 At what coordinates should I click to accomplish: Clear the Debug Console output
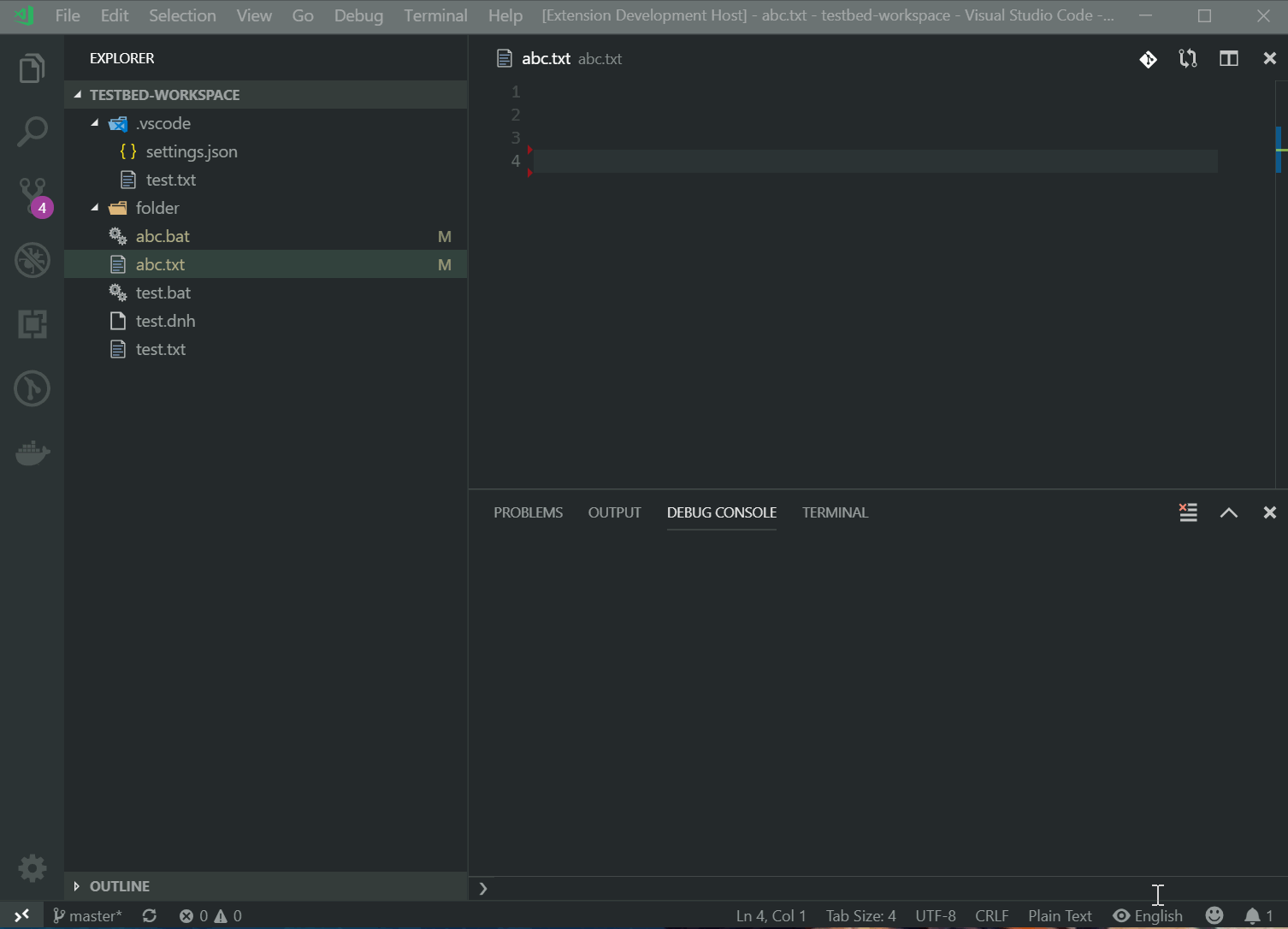click(x=1187, y=512)
